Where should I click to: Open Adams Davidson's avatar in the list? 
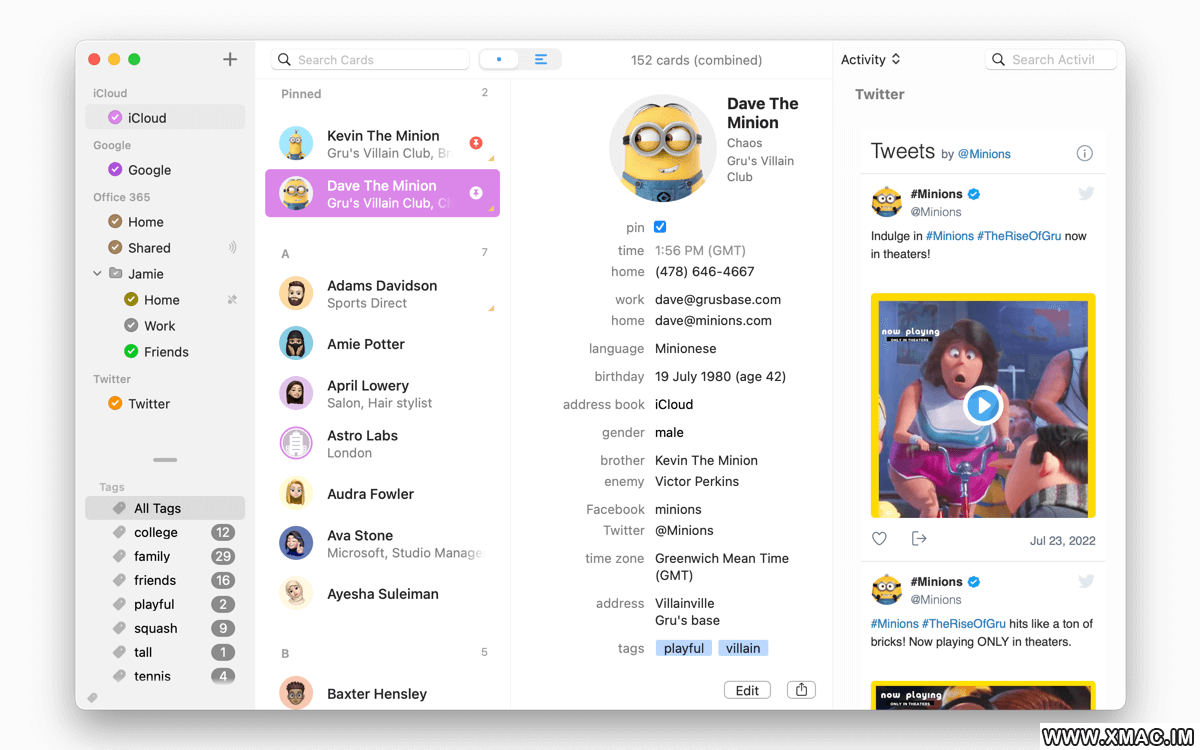[x=296, y=294]
